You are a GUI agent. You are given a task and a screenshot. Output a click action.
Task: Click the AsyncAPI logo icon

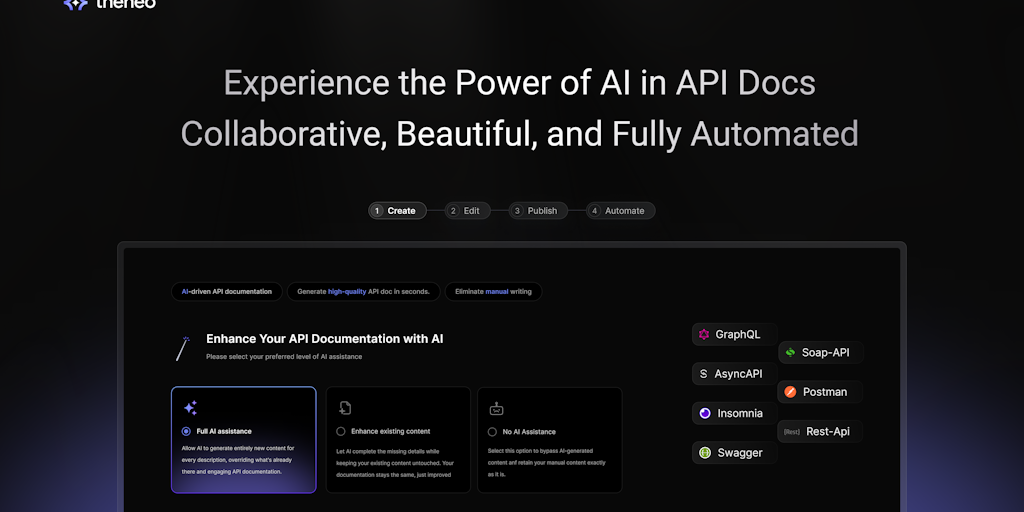703,374
